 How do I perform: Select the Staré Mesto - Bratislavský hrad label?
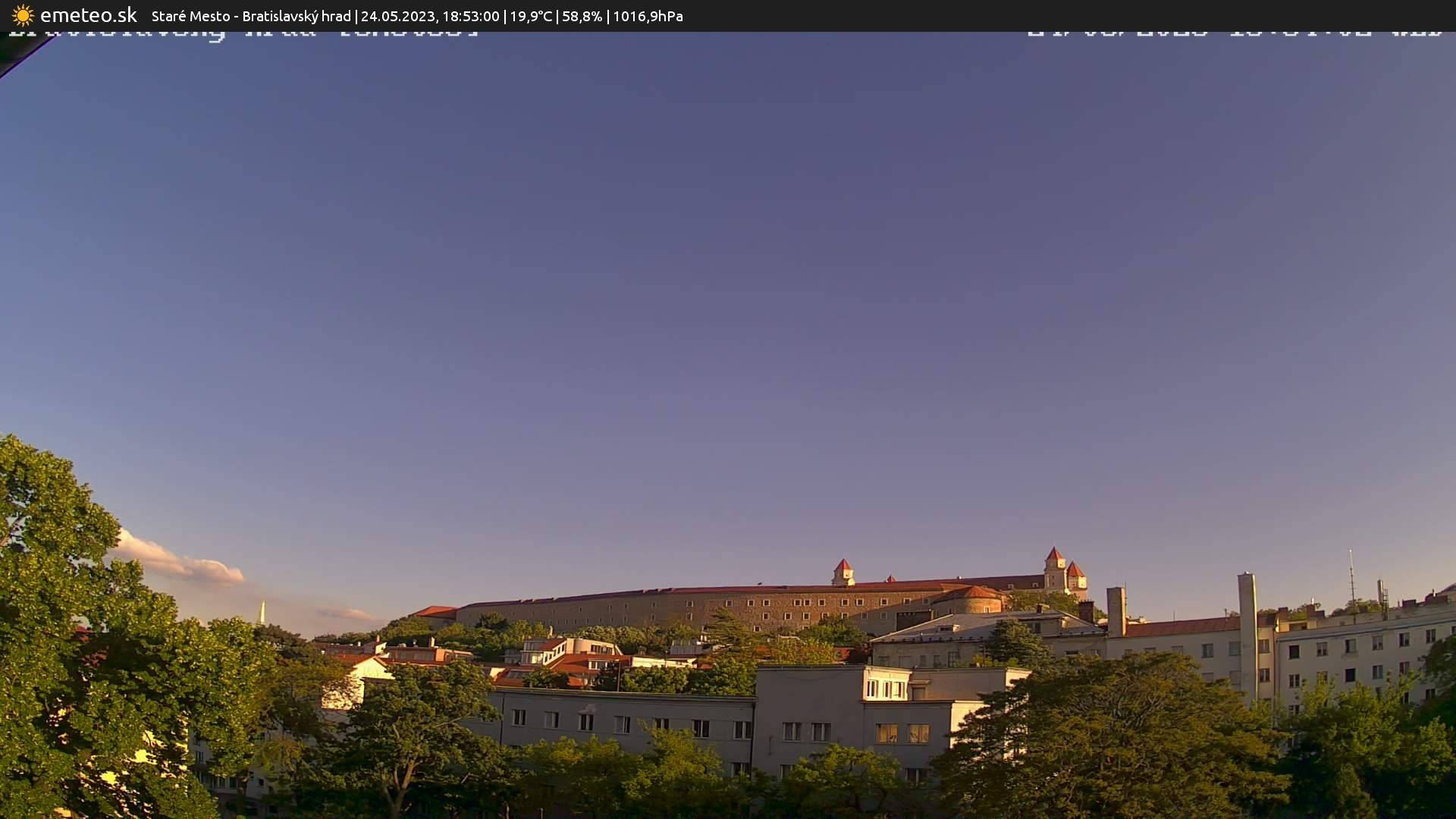pyautogui.click(x=250, y=16)
